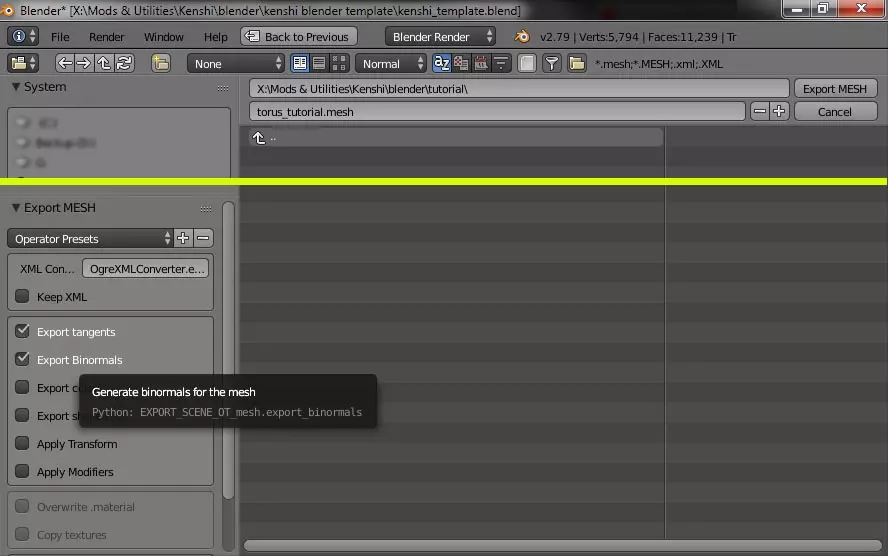Select the parent directory entry in list
The image size is (888, 556).
point(455,138)
